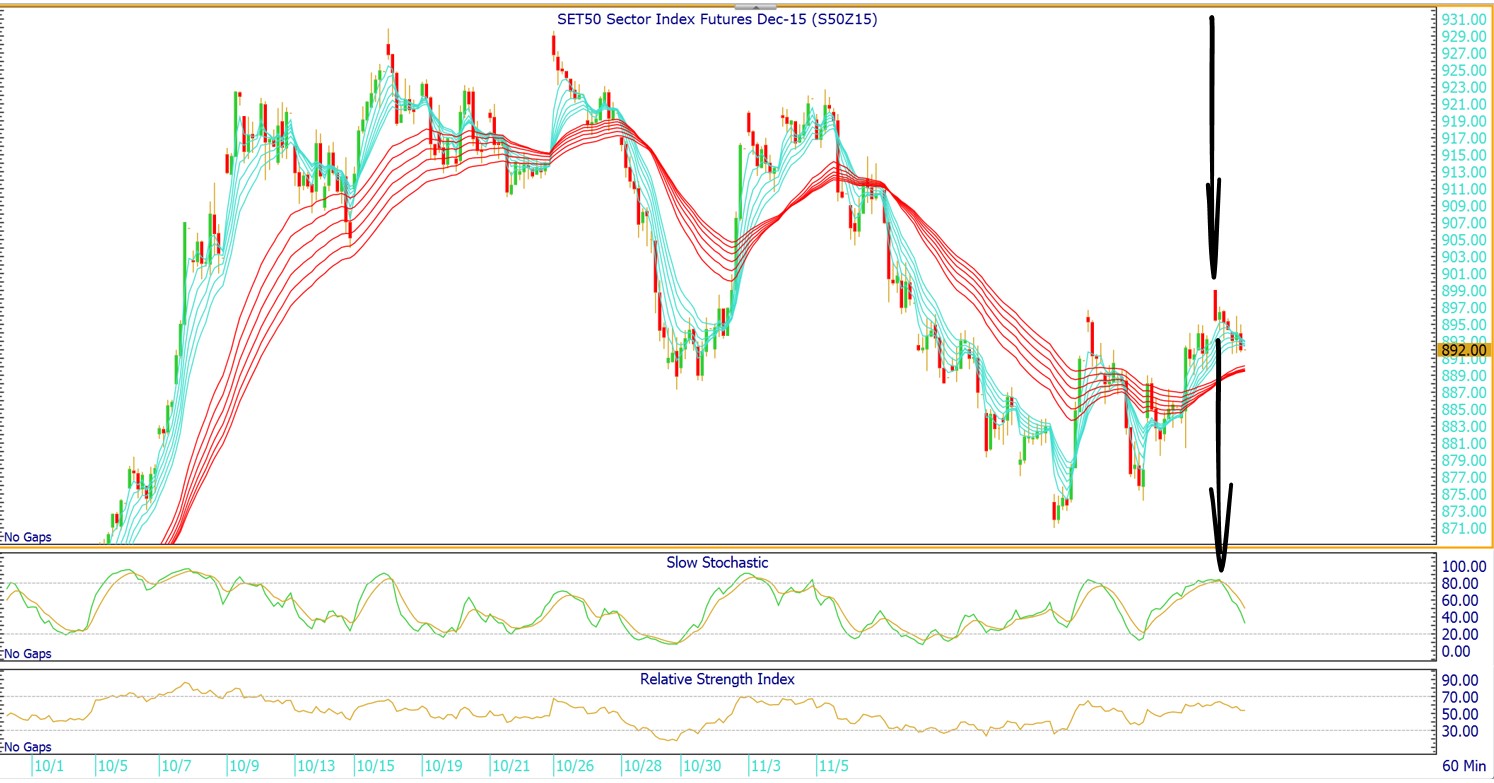Click the 10/5 date label
The image size is (1494, 783).
(111, 766)
